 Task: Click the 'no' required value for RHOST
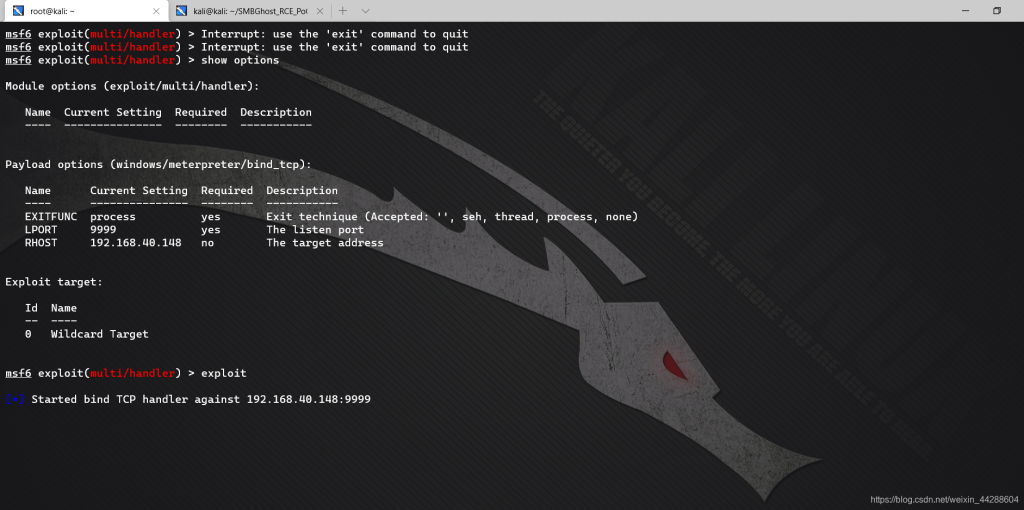click(x=208, y=243)
